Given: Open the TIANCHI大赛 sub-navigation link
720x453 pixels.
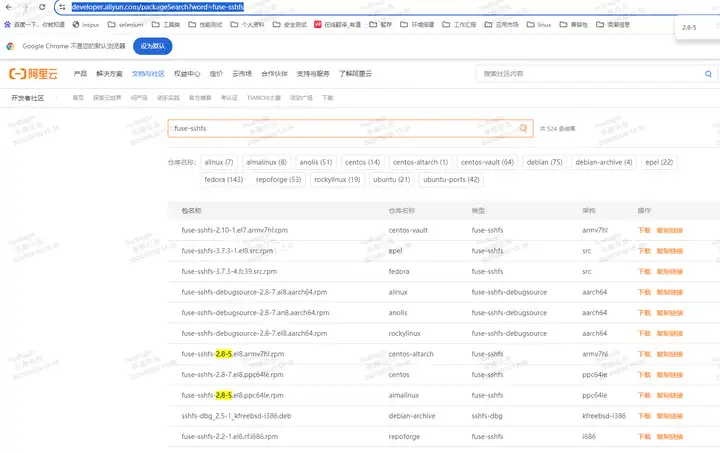Looking at the screenshot, I should (264, 98).
